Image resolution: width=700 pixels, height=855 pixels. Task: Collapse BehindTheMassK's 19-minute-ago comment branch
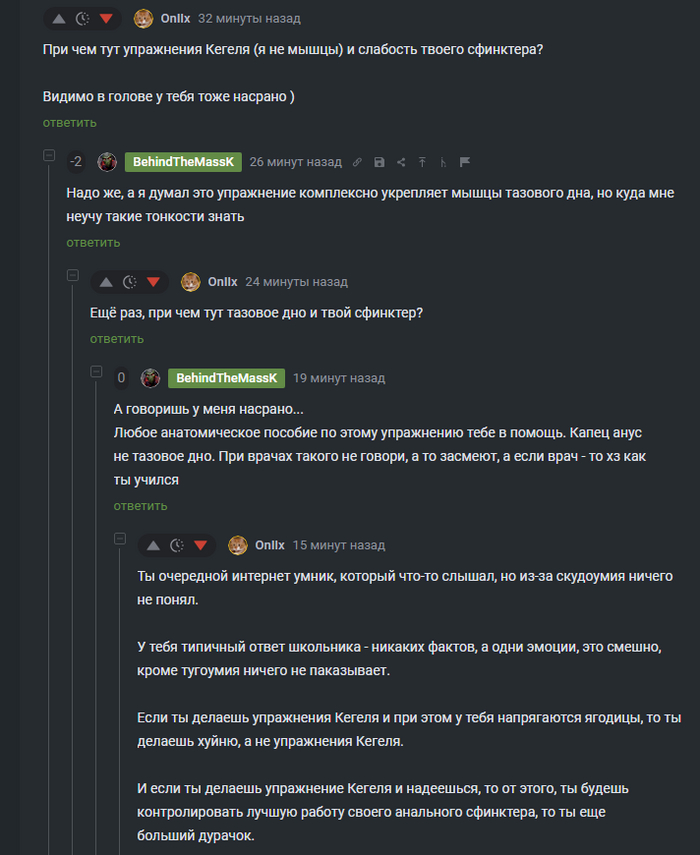(x=96, y=372)
